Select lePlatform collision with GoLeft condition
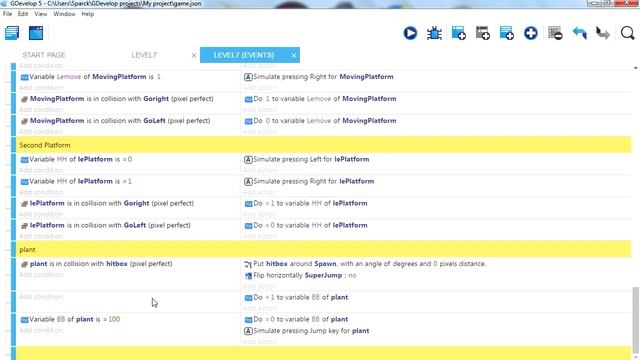 click(106, 225)
